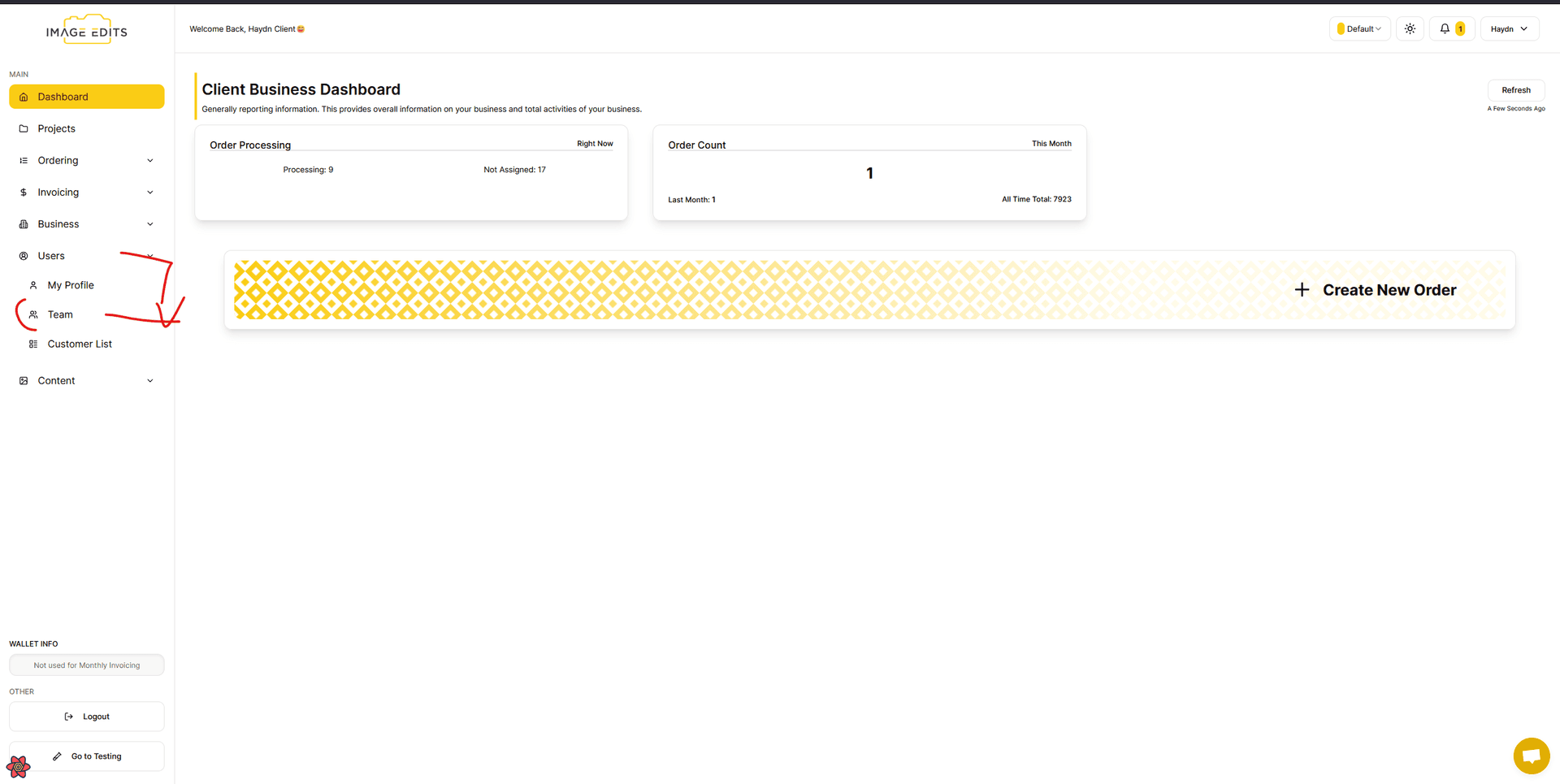Open the Haydn user menu dropdown

(x=1509, y=29)
